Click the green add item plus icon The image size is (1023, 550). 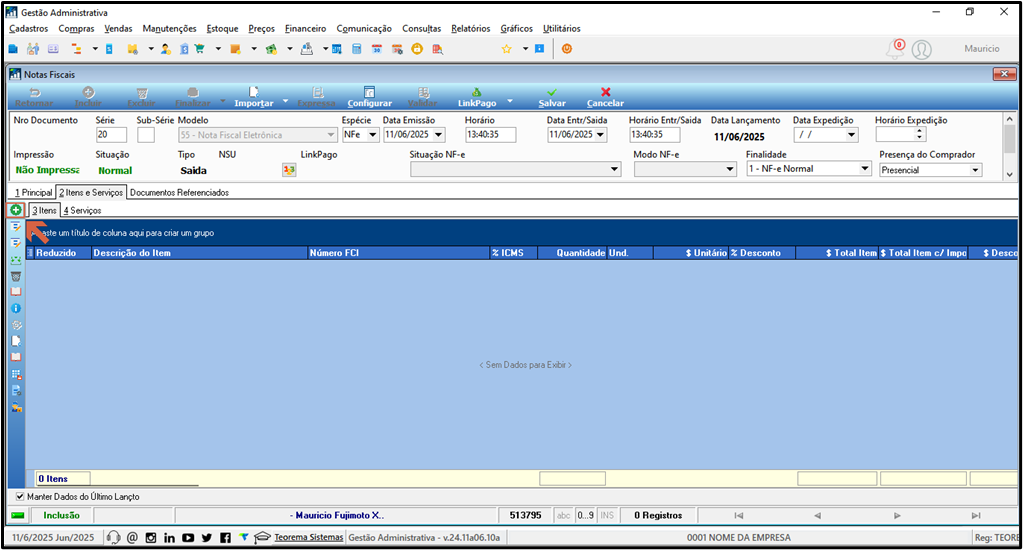click(x=15, y=210)
